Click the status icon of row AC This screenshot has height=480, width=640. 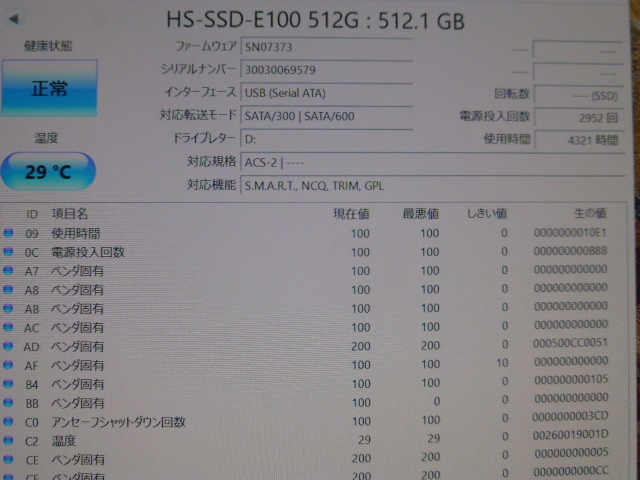point(8,327)
